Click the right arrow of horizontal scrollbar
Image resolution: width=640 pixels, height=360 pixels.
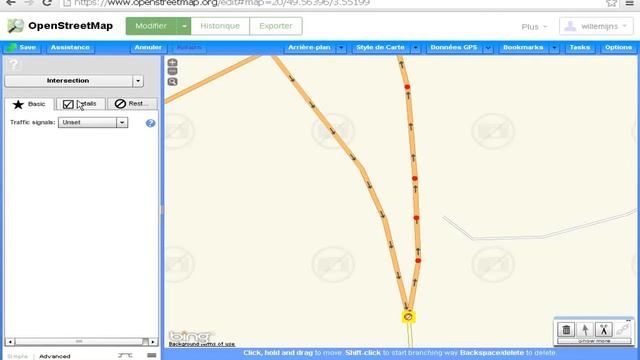pos(153,342)
